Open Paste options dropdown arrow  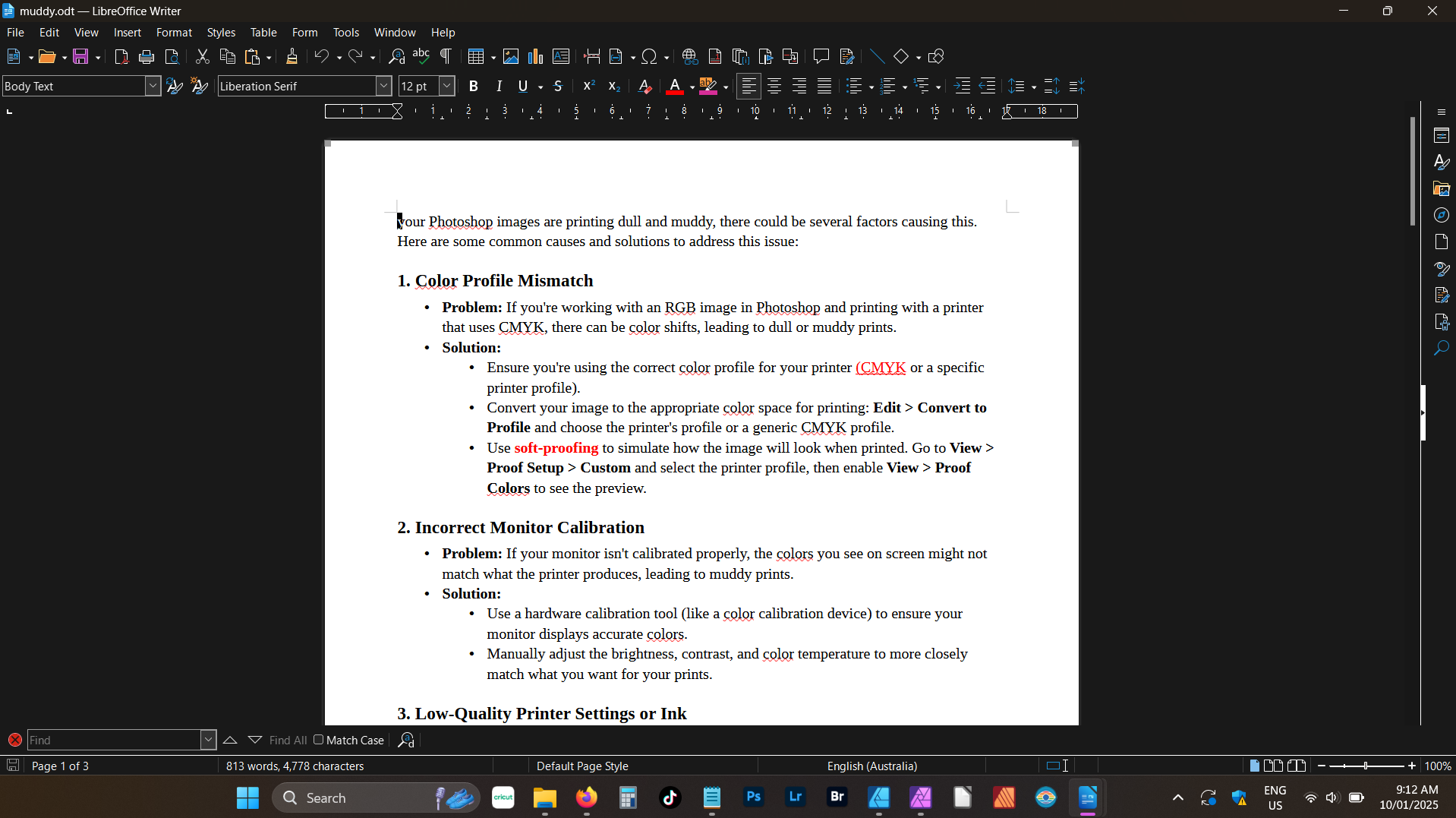[x=269, y=58]
